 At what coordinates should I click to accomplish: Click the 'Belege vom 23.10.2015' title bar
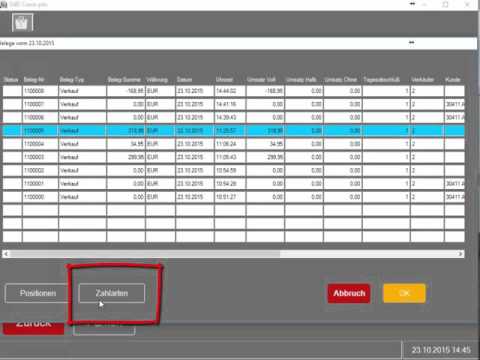click(238, 43)
